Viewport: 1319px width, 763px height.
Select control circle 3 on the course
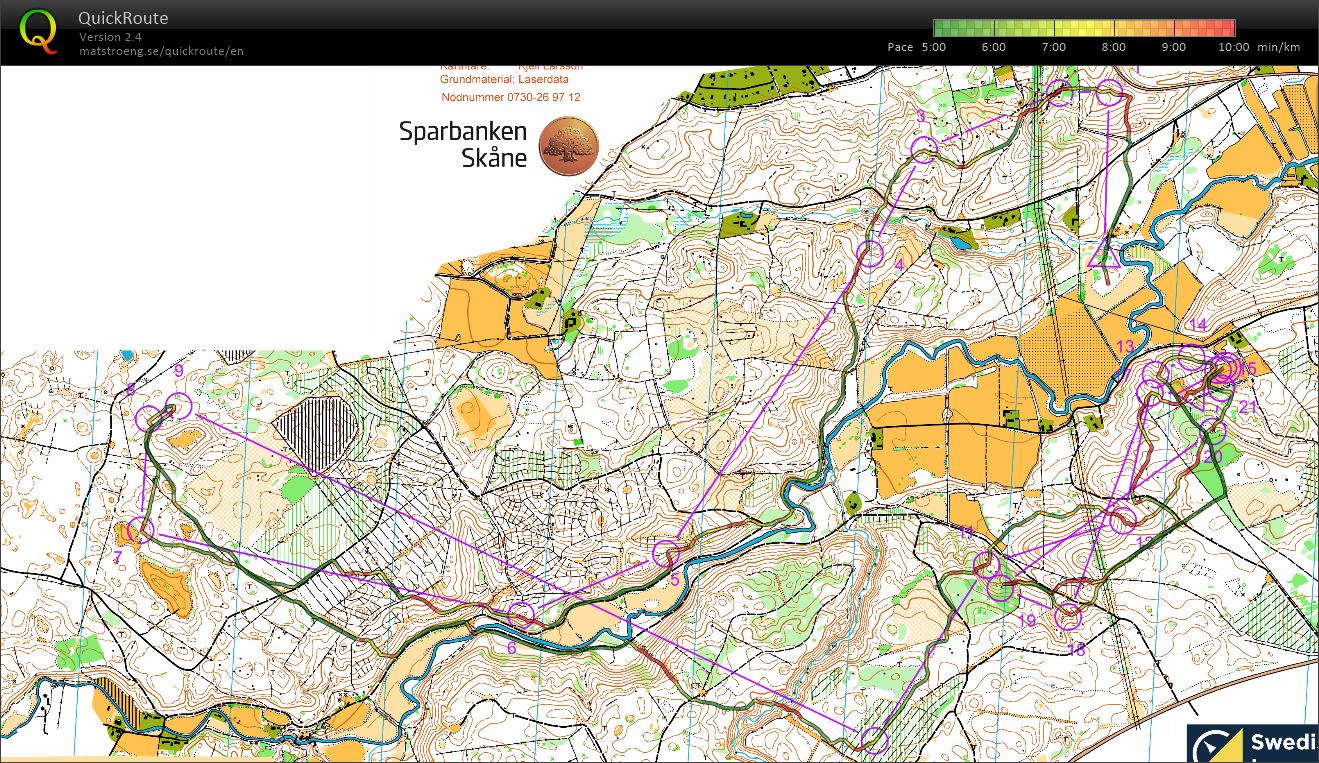pyautogui.click(x=924, y=150)
